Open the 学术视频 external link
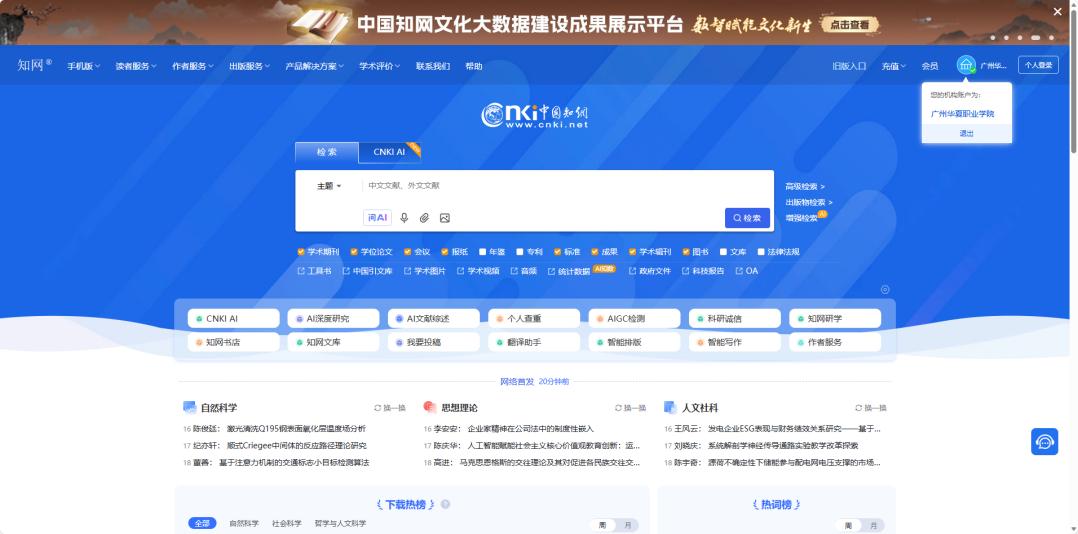Screen dimensions: 1078x534 coord(478,271)
